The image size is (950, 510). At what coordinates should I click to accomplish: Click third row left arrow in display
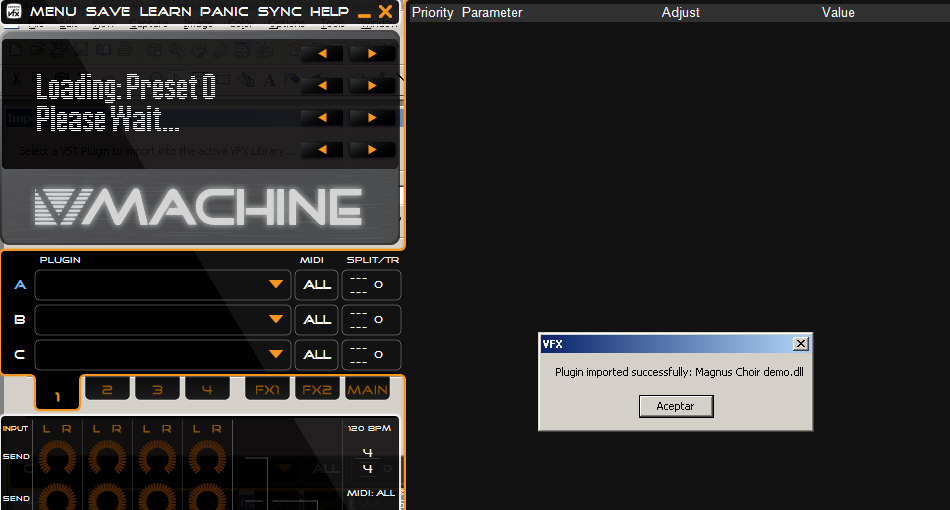(x=322, y=118)
